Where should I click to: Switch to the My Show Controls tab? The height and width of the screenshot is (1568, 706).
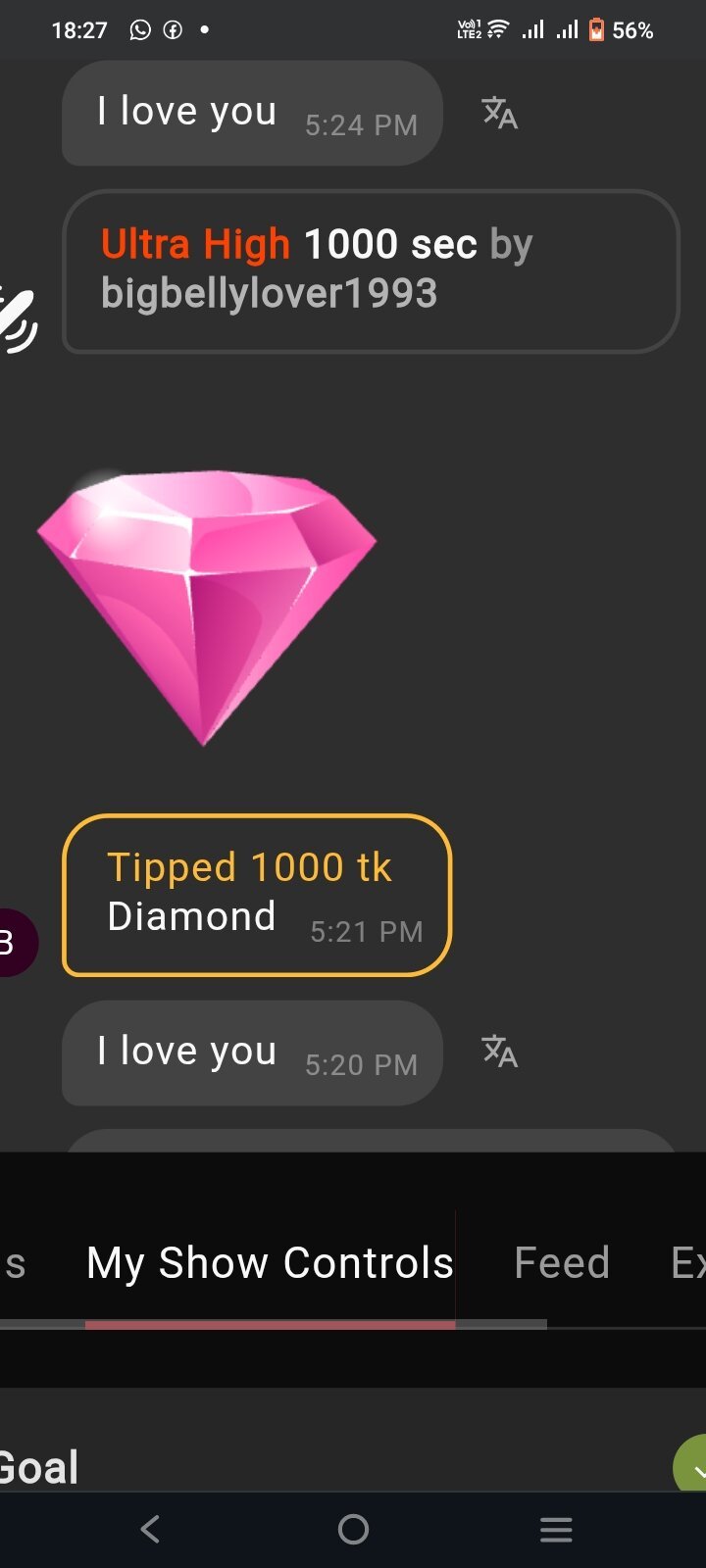click(270, 1262)
